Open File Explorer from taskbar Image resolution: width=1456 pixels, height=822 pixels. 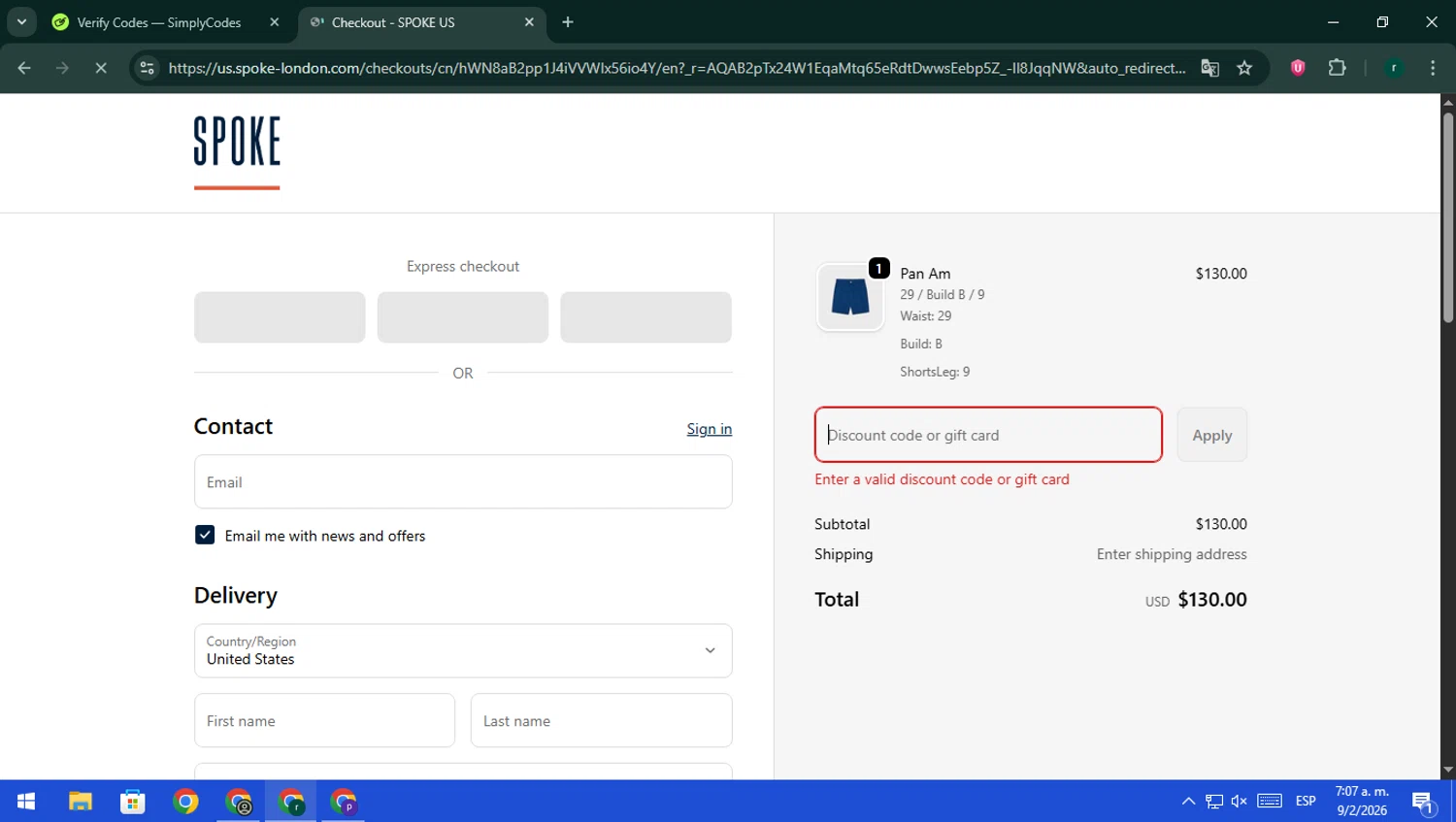[x=80, y=802]
